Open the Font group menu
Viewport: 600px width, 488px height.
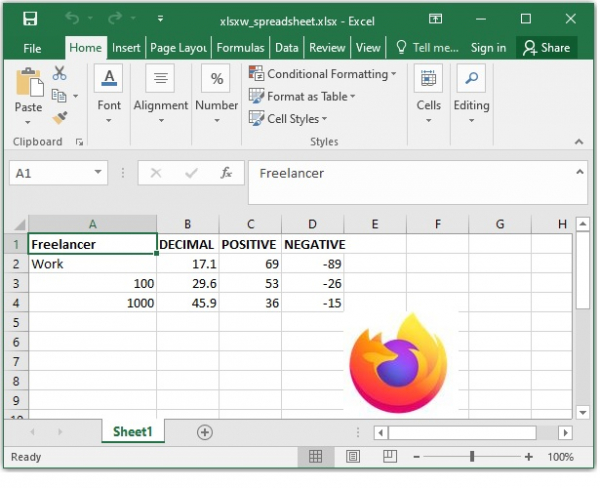[109, 94]
